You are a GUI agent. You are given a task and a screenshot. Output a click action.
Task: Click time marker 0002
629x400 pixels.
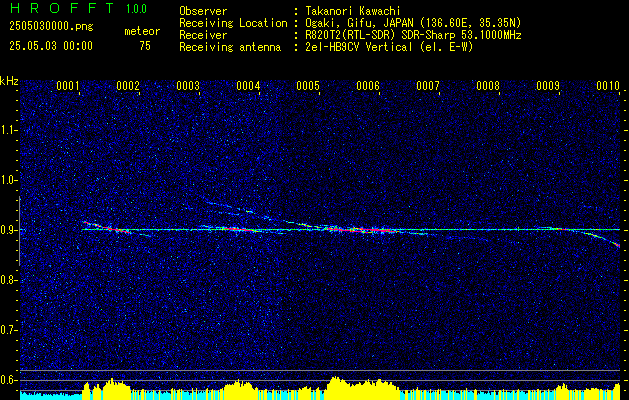[x=128, y=86]
